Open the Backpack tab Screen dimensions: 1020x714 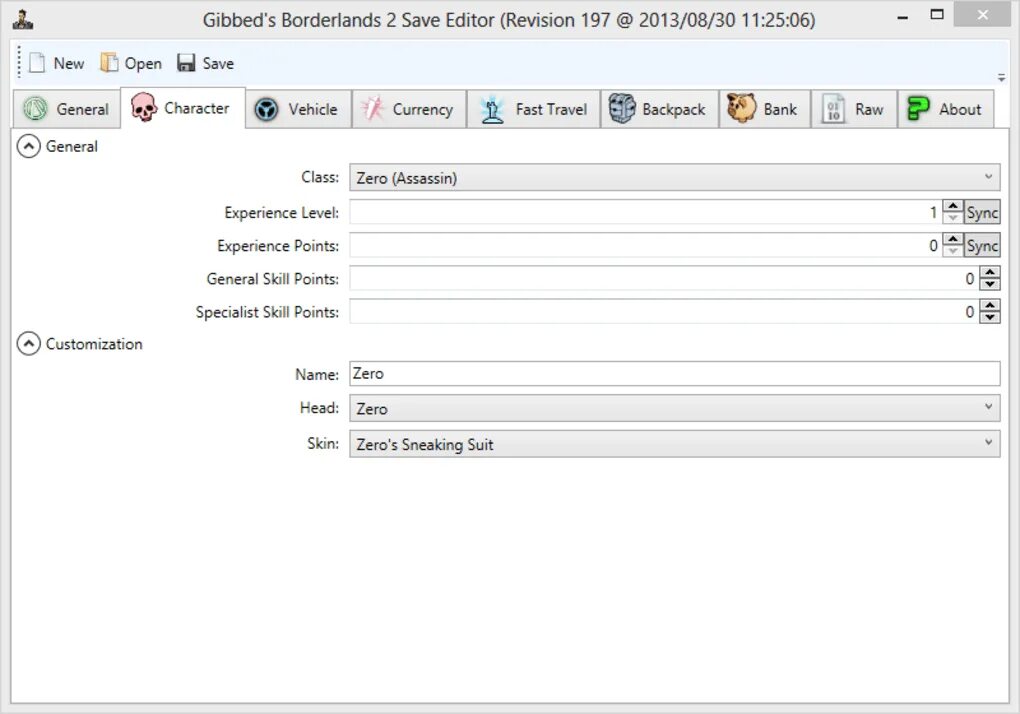tap(660, 109)
